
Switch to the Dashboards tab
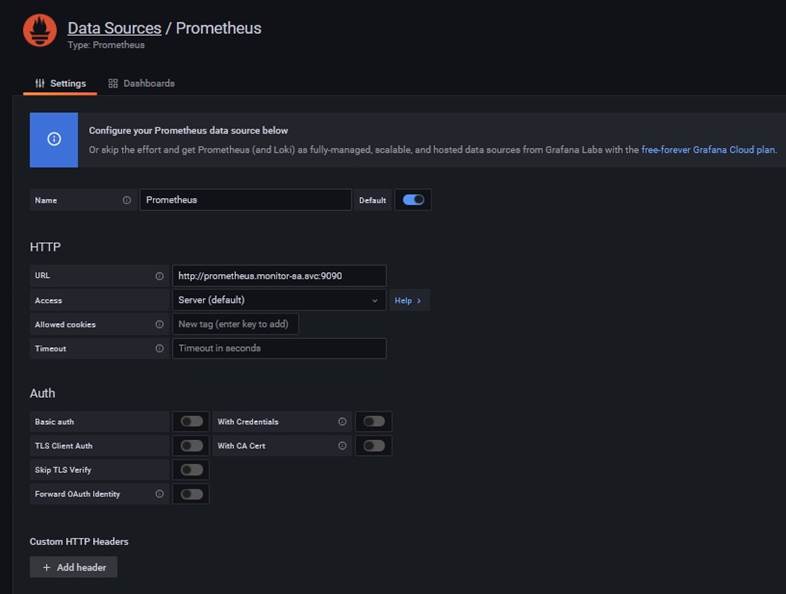pyautogui.click(x=141, y=83)
